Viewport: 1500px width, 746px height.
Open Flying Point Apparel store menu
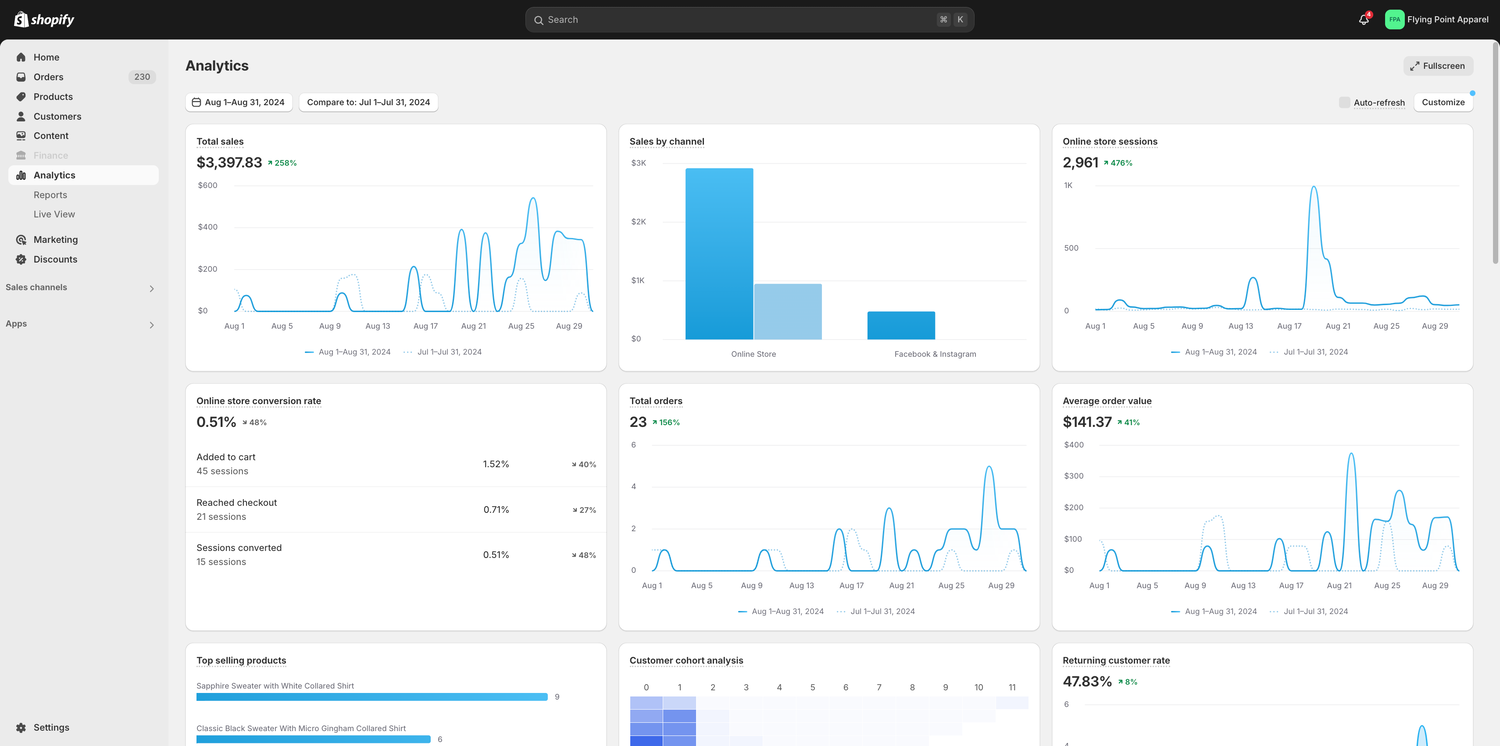(x=1437, y=20)
